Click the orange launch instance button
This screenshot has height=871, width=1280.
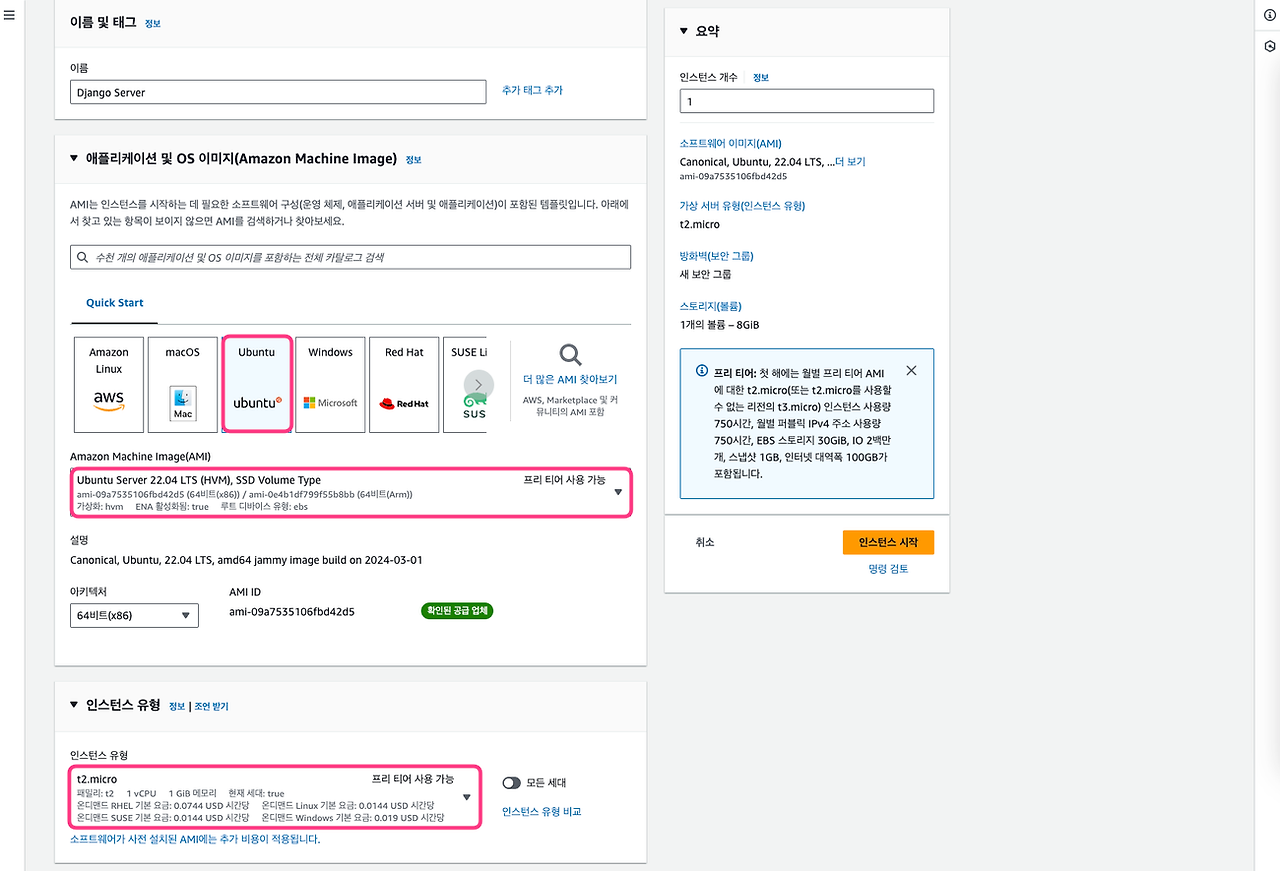point(888,542)
